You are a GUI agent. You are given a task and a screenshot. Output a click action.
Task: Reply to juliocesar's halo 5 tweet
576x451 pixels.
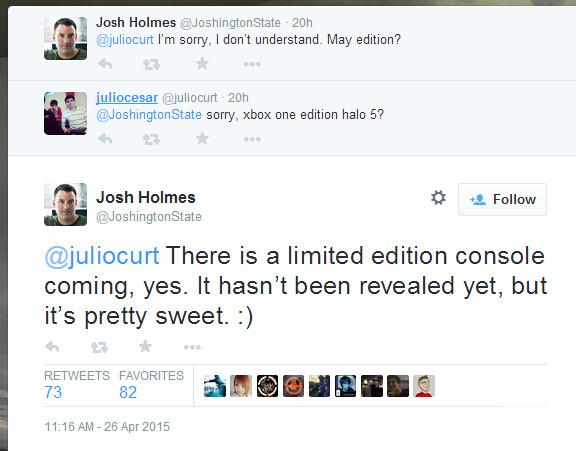(x=105, y=139)
